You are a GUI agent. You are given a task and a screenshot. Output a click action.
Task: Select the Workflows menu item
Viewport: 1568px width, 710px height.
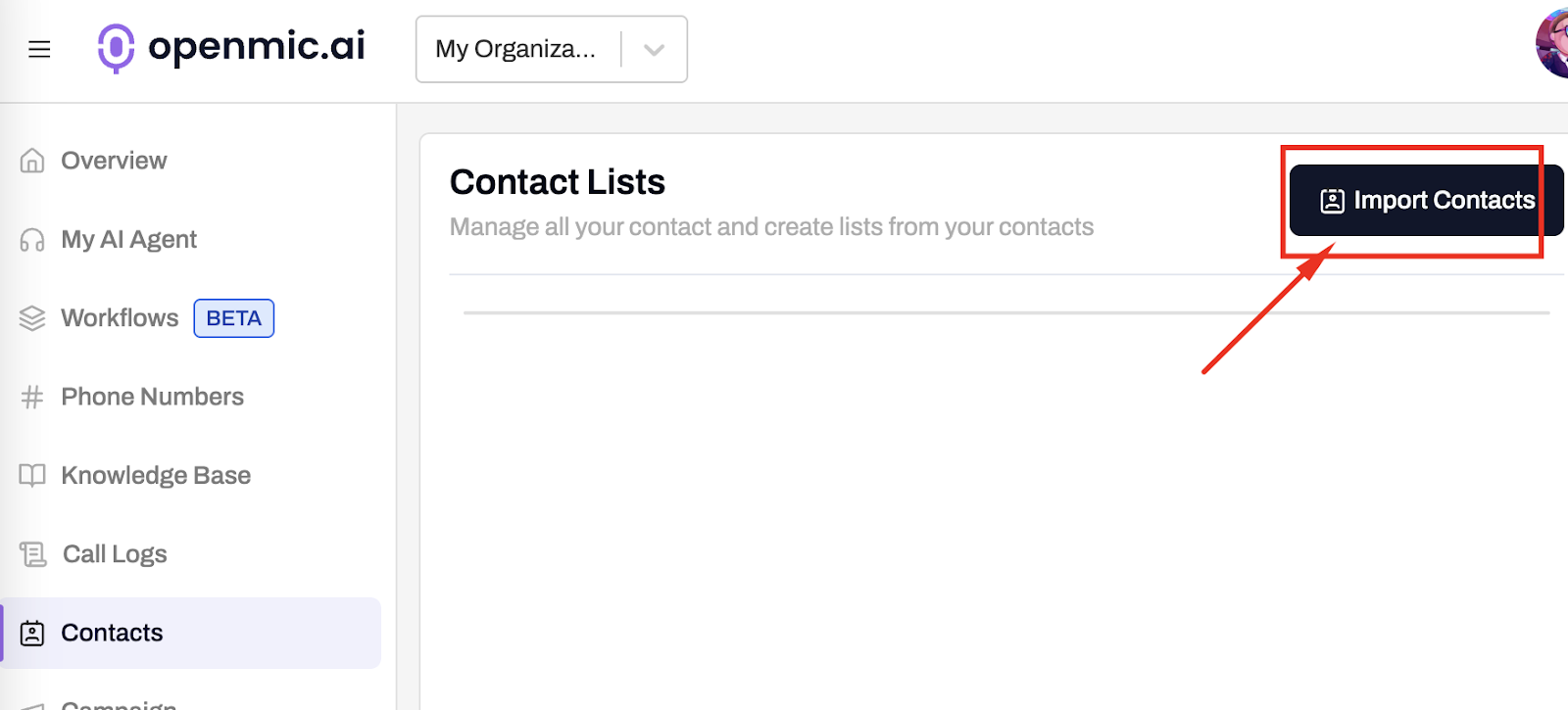(120, 317)
